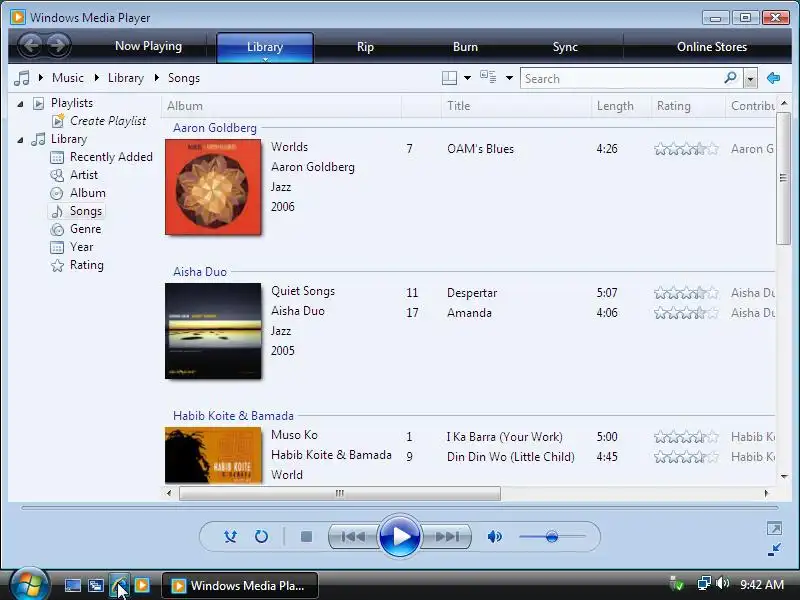This screenshot has width=800, height=600.
Task: Click the Music breadcrumb
Action: [68, 78]
